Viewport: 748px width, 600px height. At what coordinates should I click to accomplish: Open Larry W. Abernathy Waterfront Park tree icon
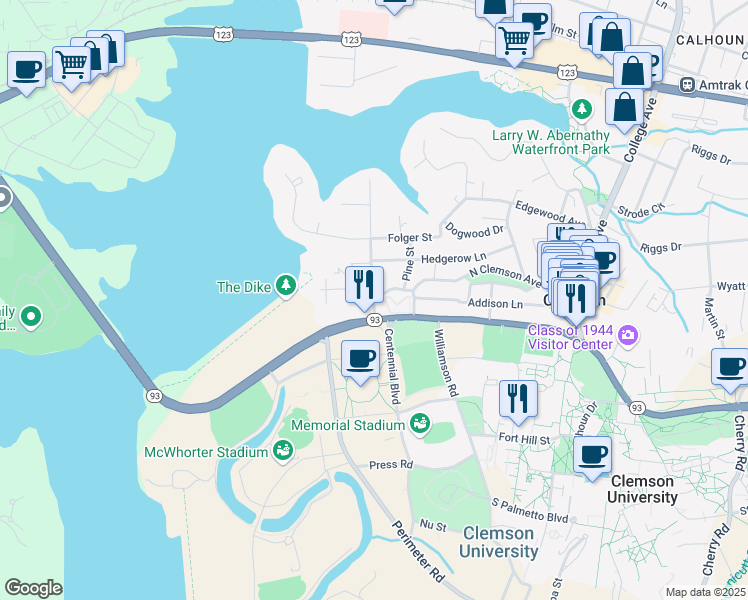[x=582, y=110]
